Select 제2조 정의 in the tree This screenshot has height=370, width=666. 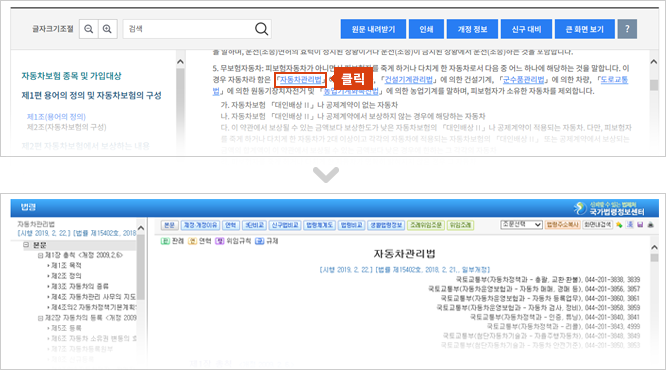coord(66,276)
